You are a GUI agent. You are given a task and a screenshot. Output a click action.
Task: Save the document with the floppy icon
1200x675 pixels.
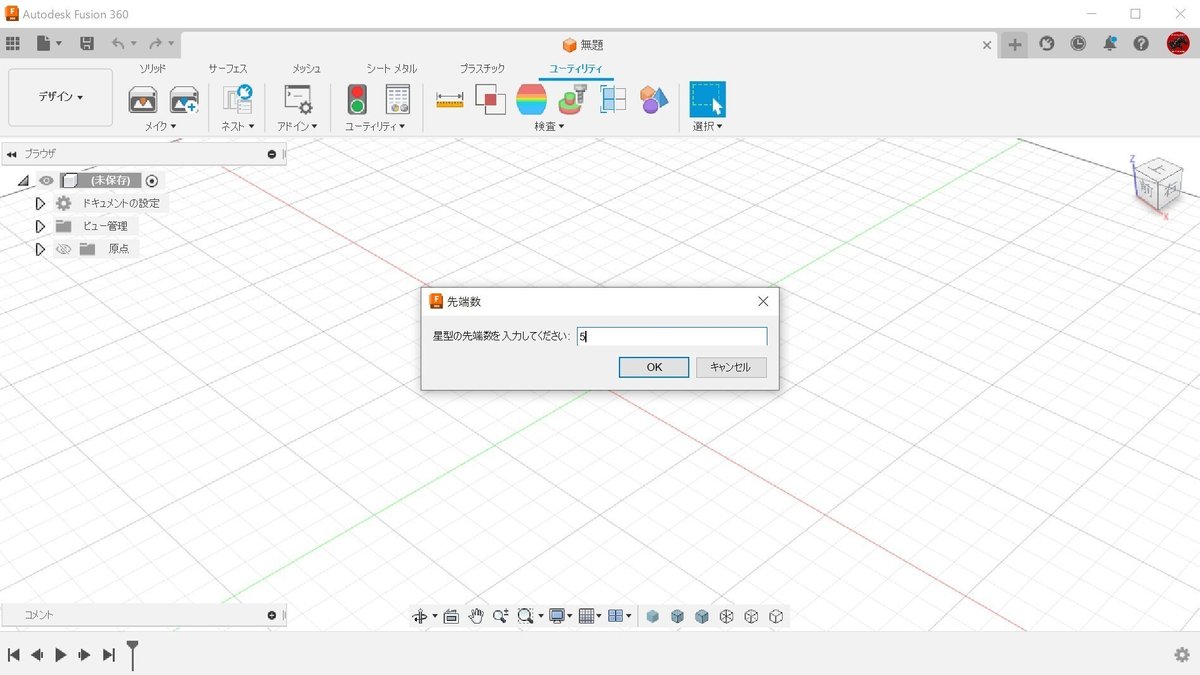(87, 44)
